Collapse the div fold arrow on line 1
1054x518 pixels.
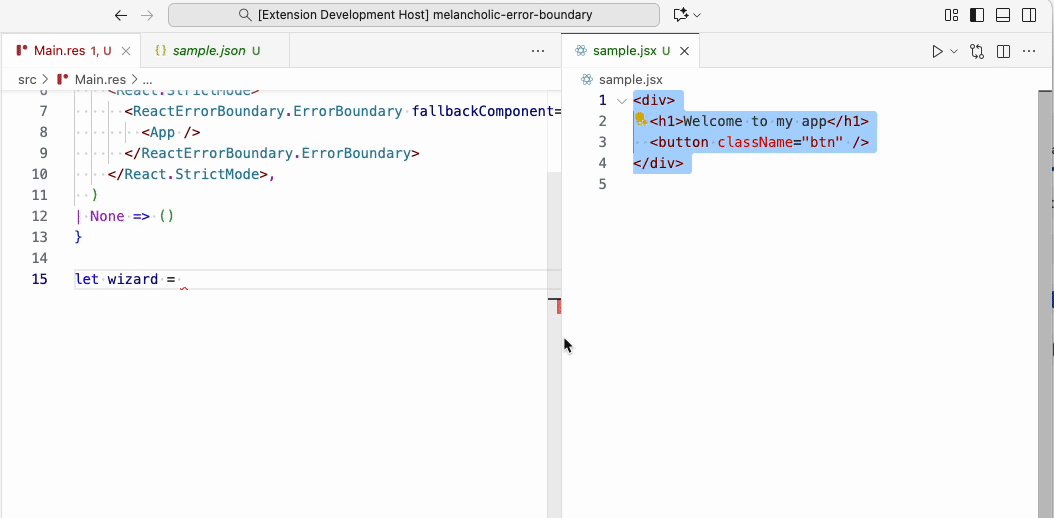point(622,101)
